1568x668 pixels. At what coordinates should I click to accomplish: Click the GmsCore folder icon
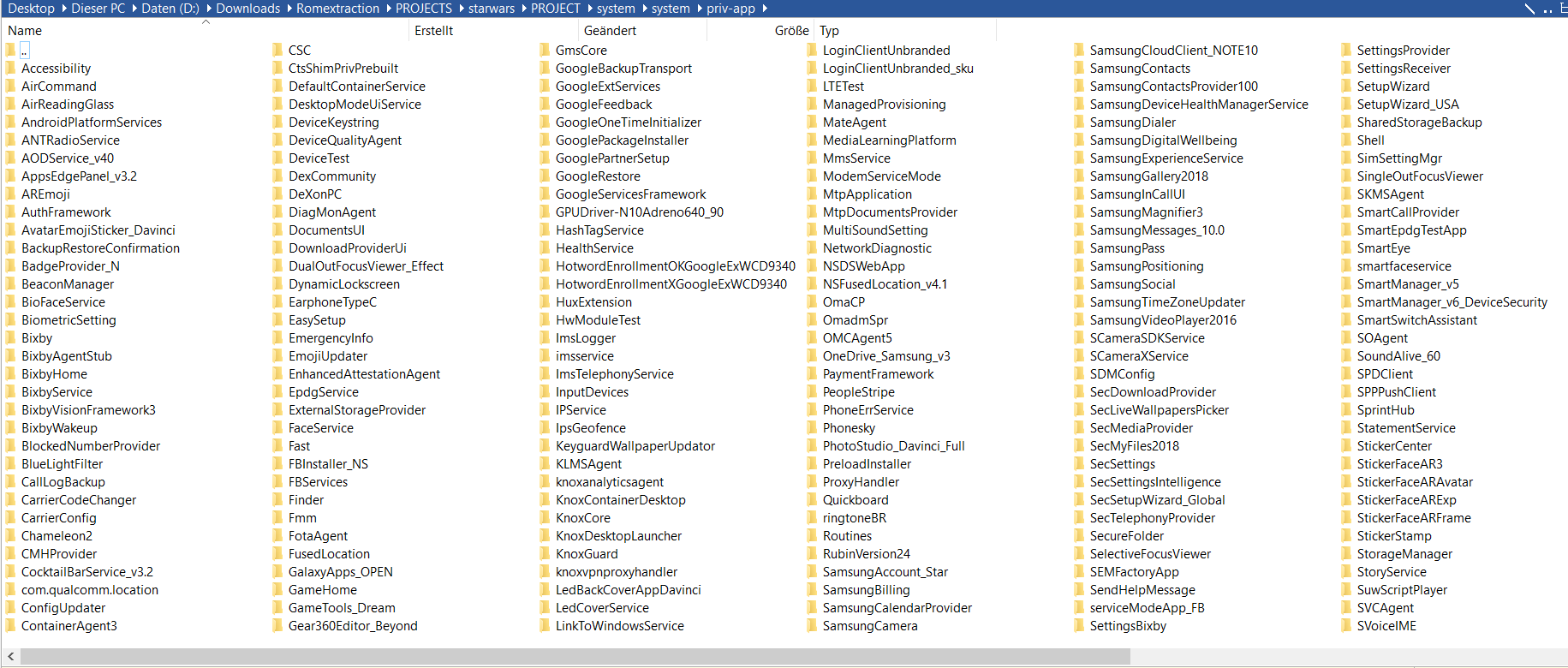545,51
